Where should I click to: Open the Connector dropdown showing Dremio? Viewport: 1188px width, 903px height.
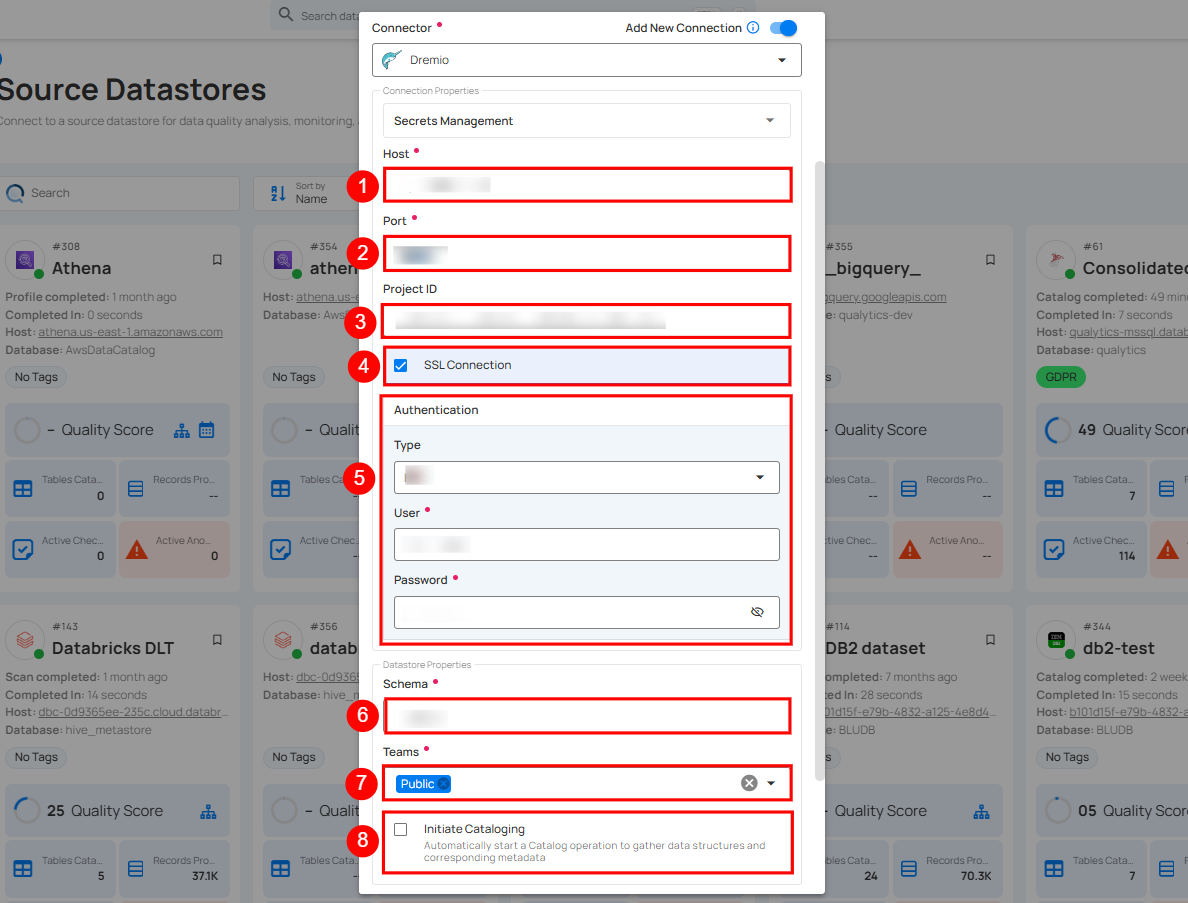point(782,60)
